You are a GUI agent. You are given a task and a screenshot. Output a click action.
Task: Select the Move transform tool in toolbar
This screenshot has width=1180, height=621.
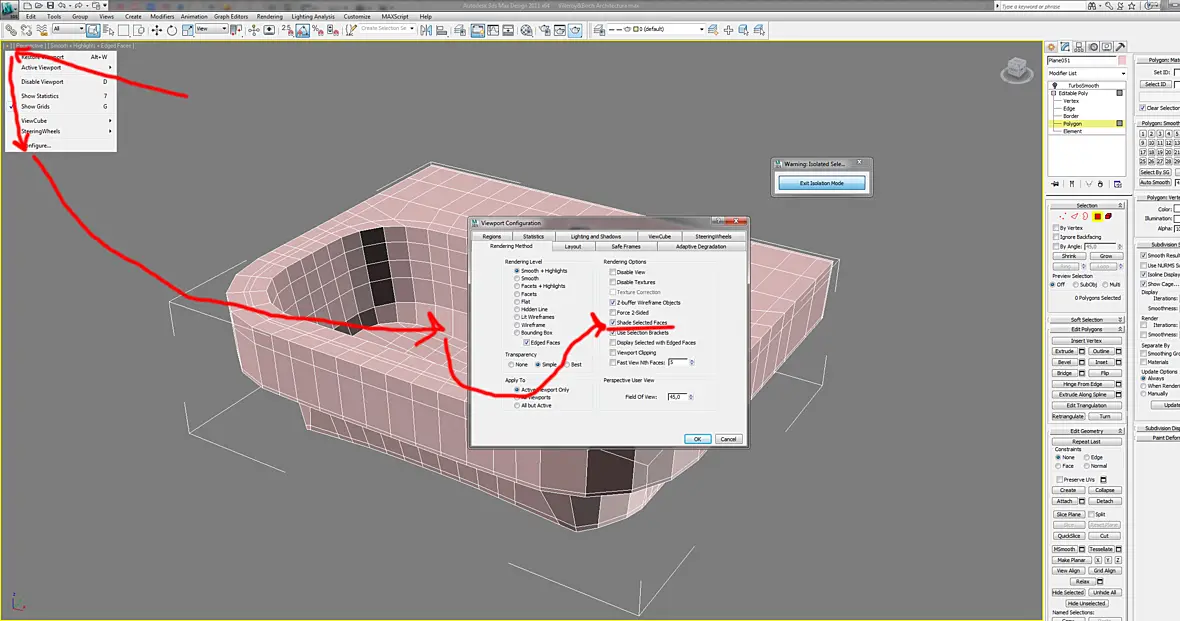[x=157, y=30]
